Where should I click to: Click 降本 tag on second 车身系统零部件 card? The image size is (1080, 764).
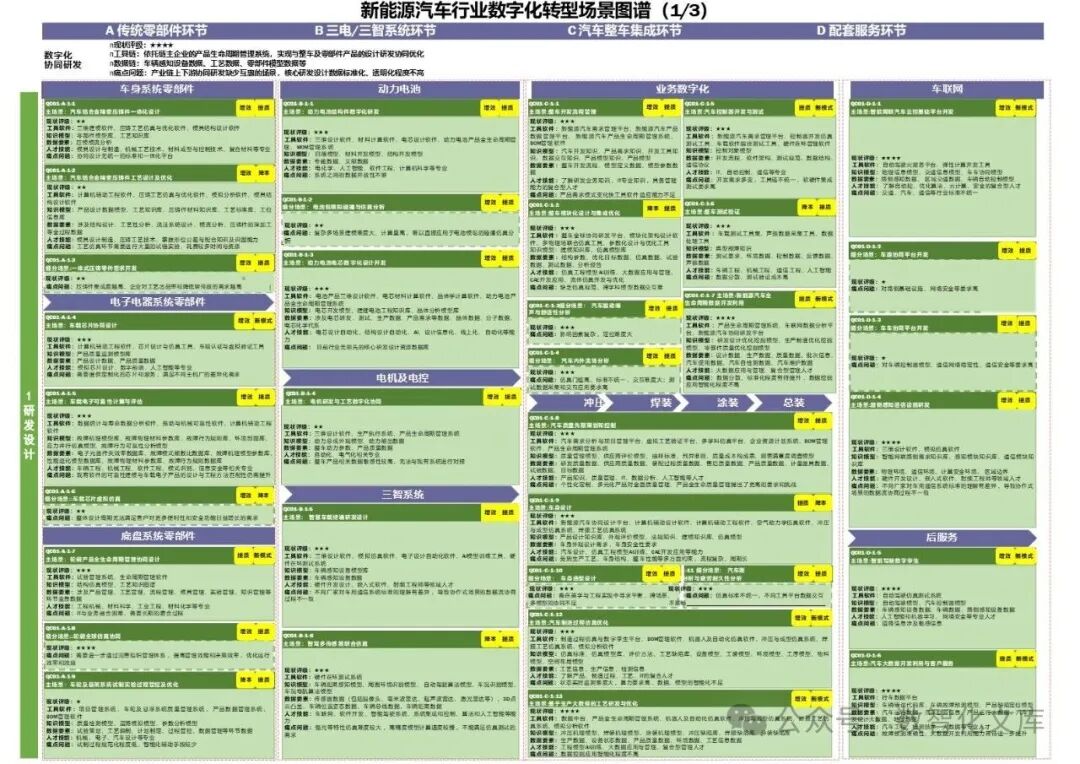click(x=263, y=173)
